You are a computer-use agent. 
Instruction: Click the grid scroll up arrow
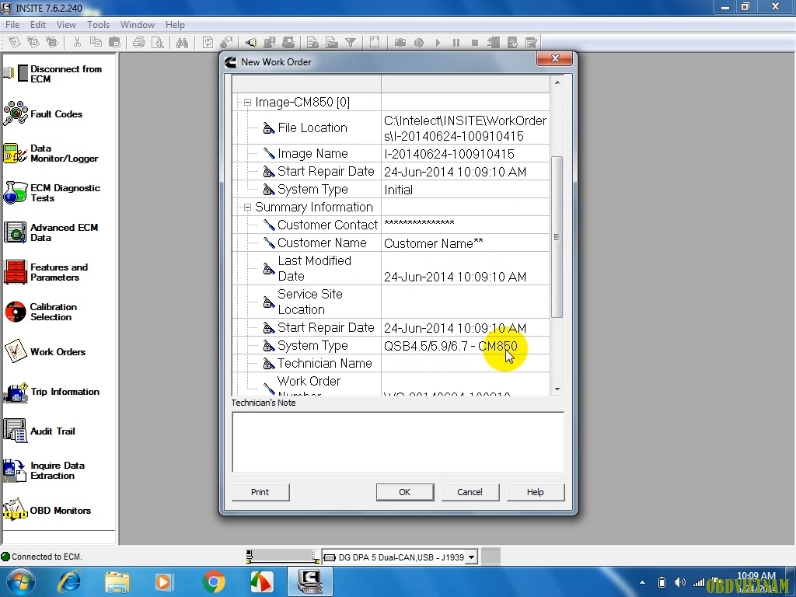(x=557, y=82)
